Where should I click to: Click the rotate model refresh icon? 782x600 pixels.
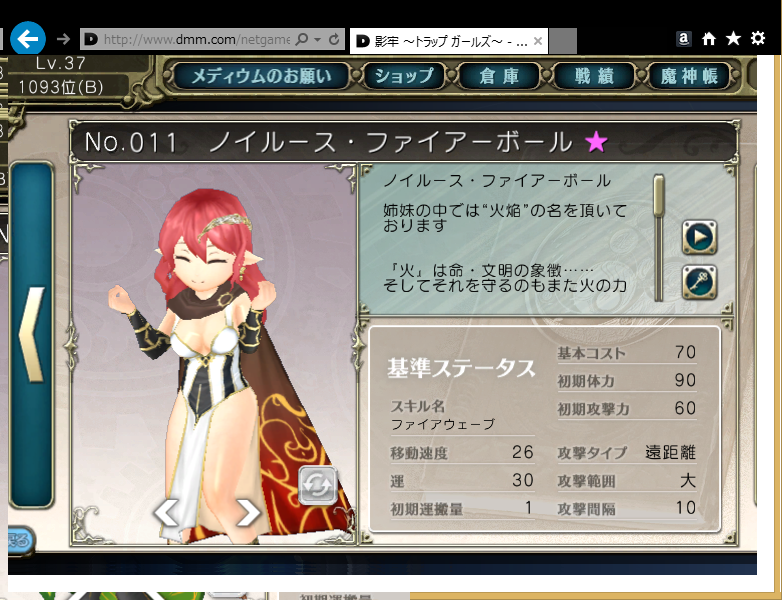tap(318, 485)
